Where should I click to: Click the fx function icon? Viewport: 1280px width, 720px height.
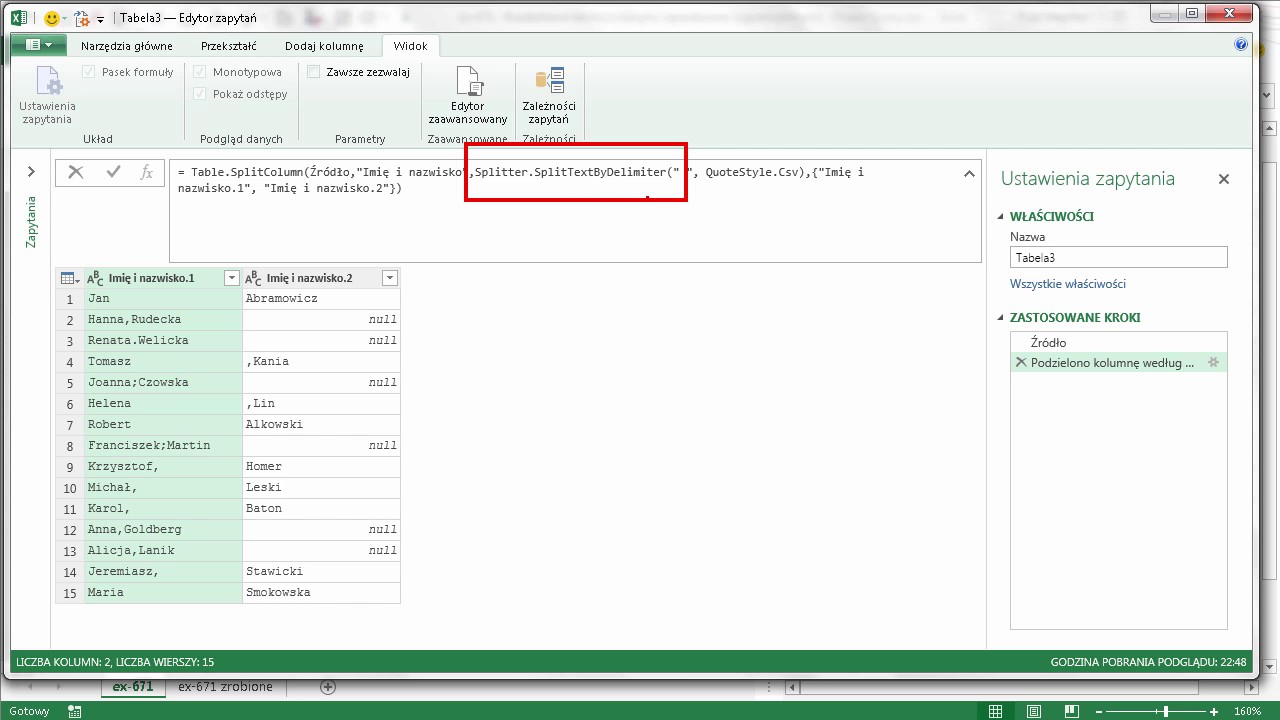pyautogui.click(x=146, y=172)
